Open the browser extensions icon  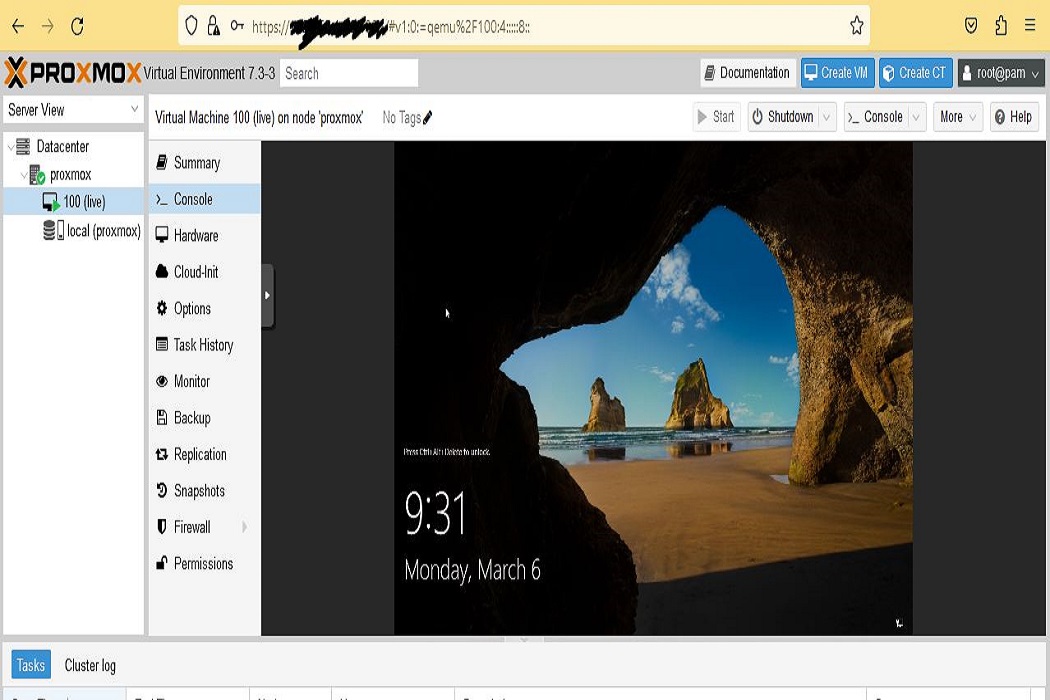pyautogui.click(x=1001, y=27)
